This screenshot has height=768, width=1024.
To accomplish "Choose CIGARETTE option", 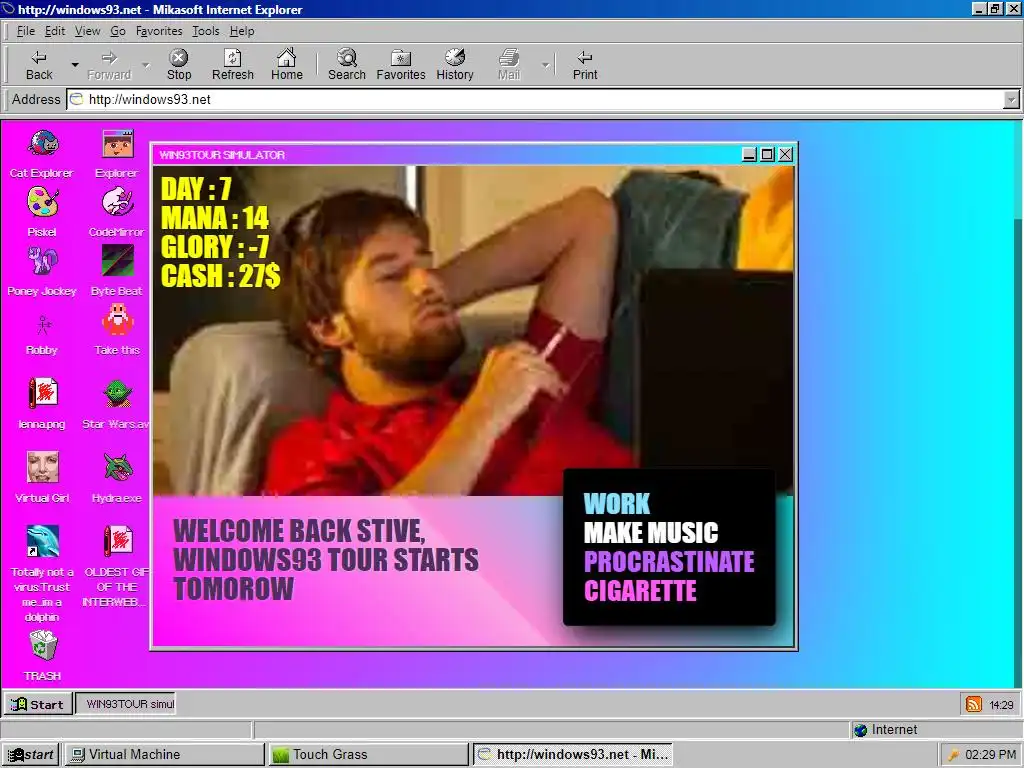I will click(640, 590).
